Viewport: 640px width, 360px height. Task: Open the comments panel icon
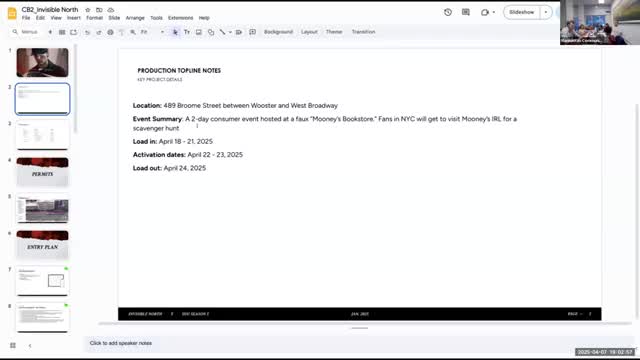[466, 12]
